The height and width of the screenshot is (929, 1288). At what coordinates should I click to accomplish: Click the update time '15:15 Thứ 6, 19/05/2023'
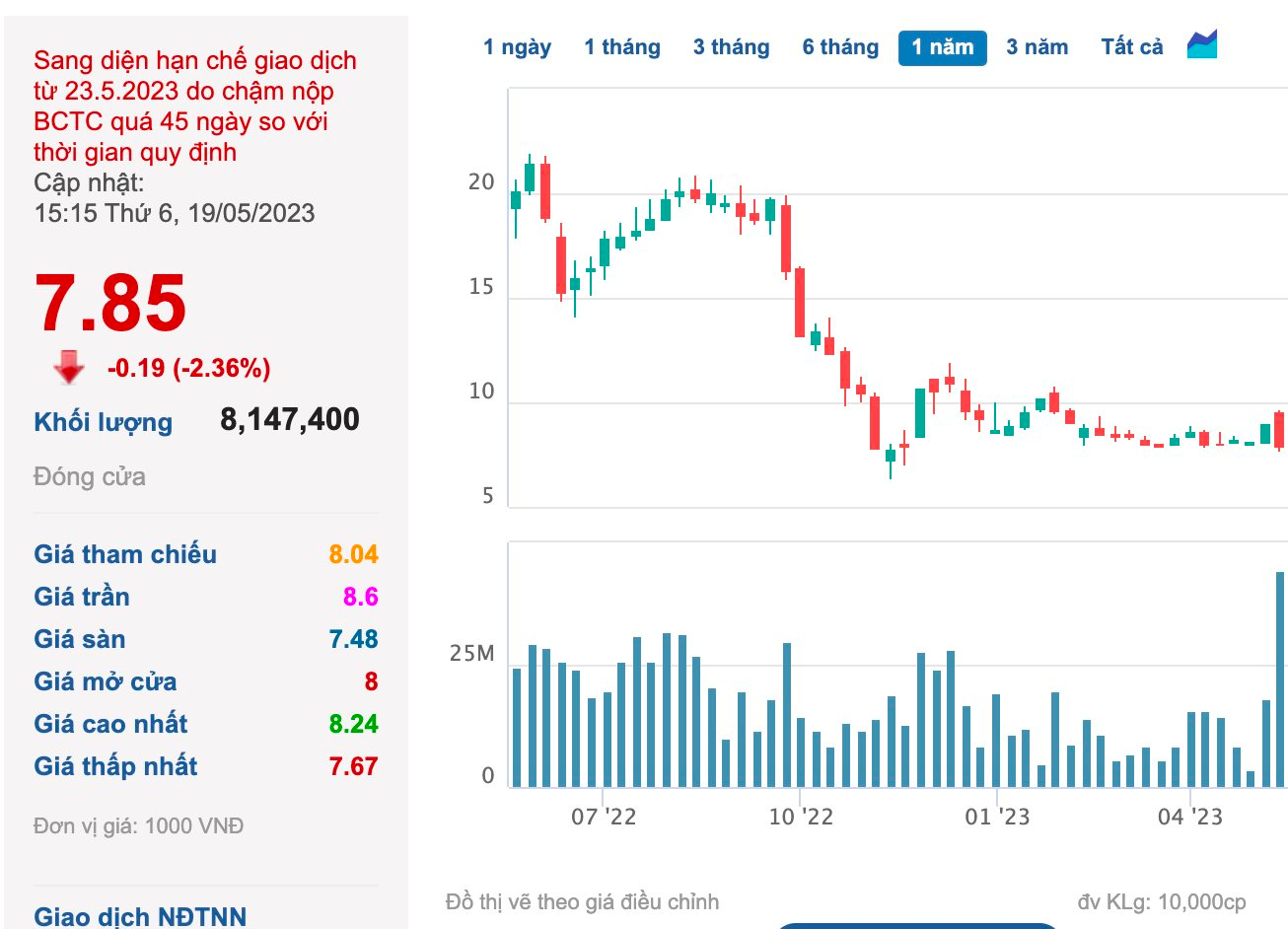175,213
